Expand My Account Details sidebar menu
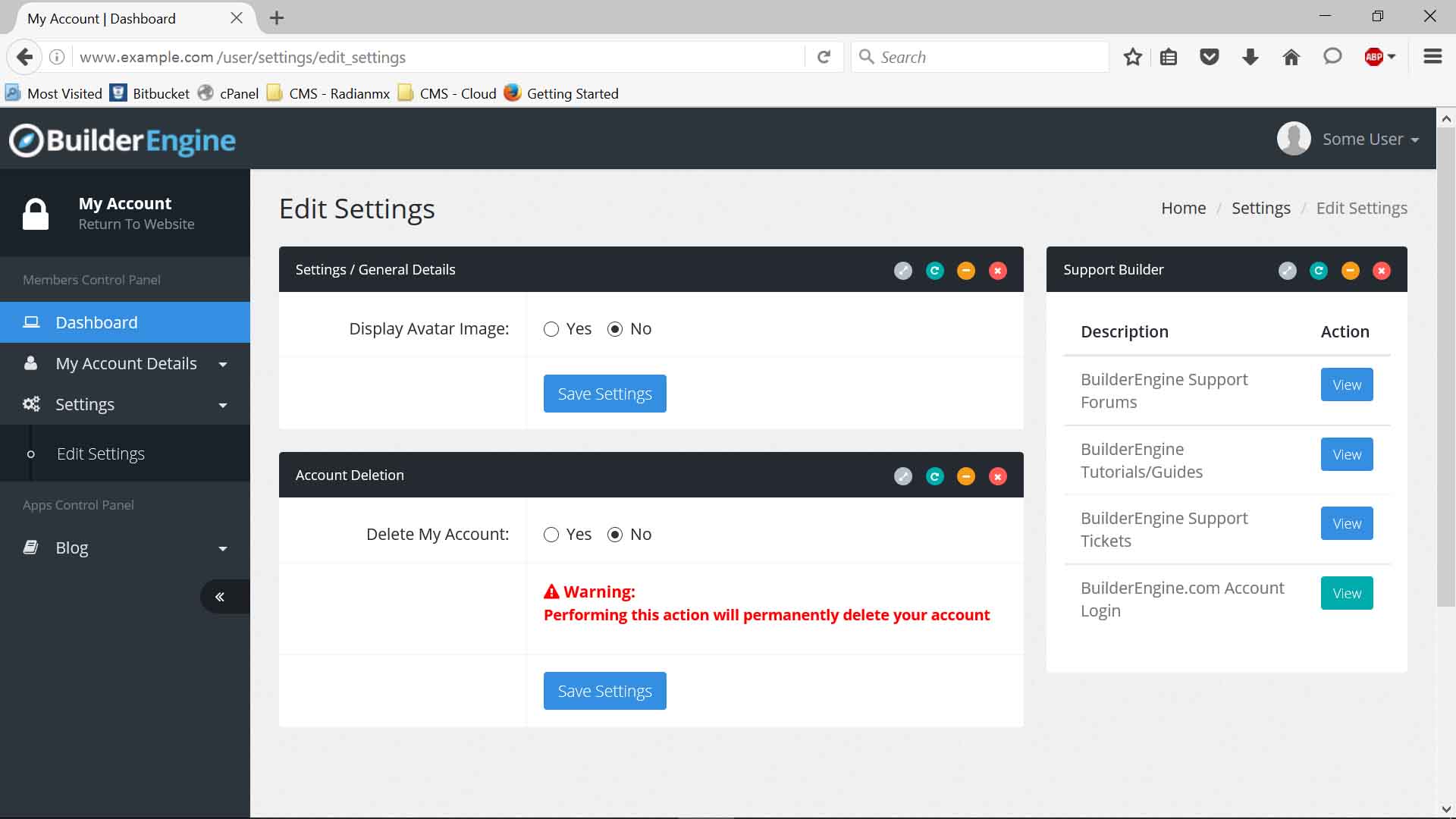 (125, 364)
